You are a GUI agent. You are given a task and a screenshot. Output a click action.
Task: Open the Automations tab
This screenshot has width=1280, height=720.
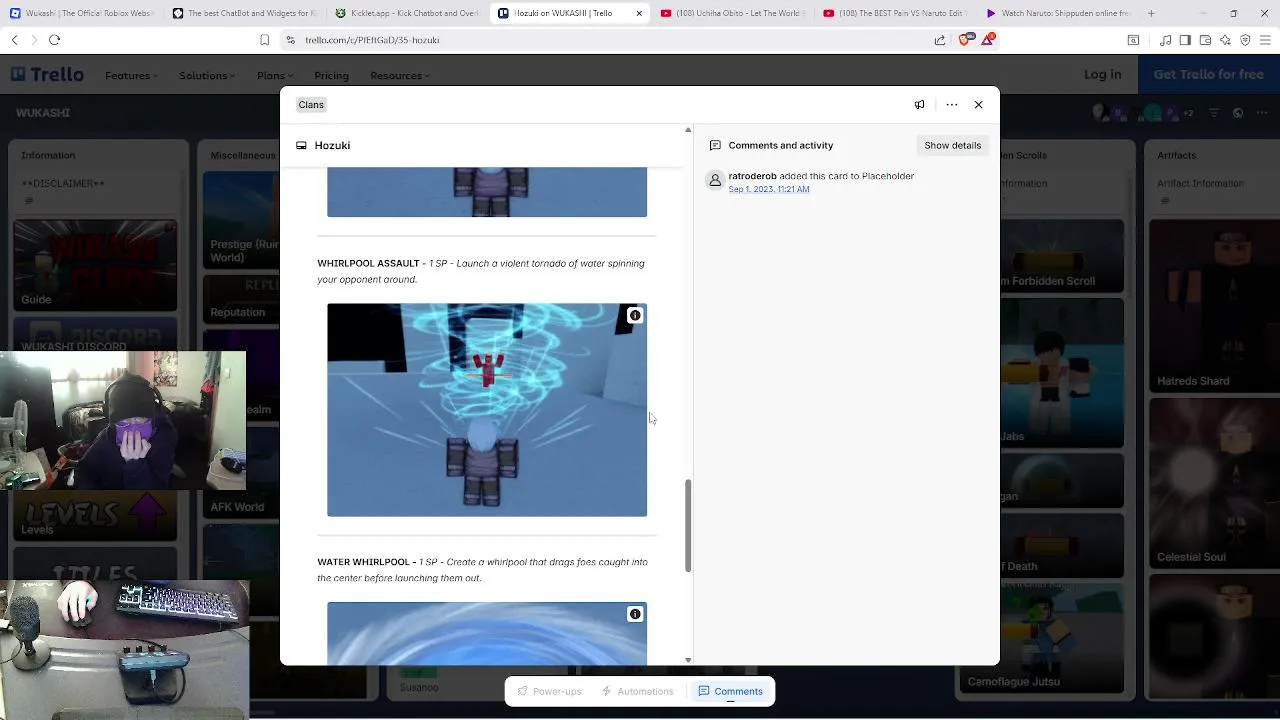(x=637, y=691)
